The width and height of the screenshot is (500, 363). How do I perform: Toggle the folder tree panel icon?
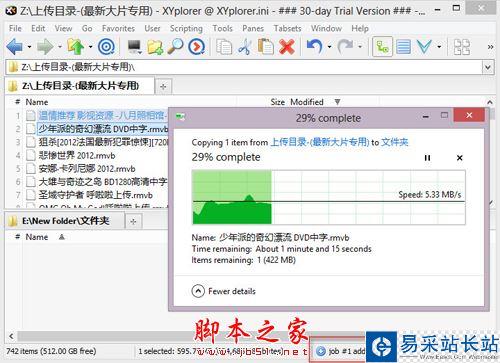tap(382, 47)
